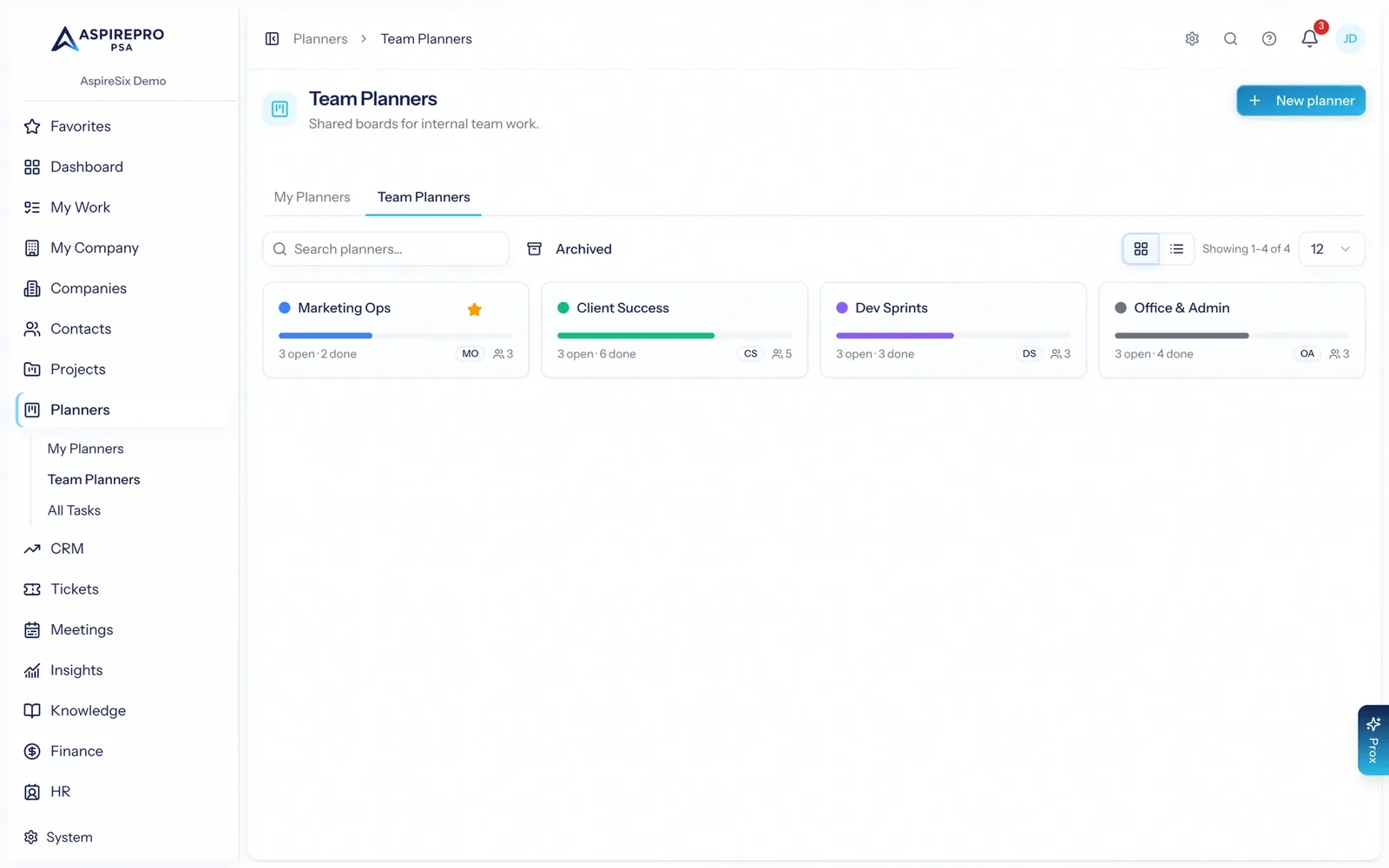The width and height of the screenshot is (1389, 868).
Task: Open All Tasks in sidebar submenu
Action: coord(74,510)
